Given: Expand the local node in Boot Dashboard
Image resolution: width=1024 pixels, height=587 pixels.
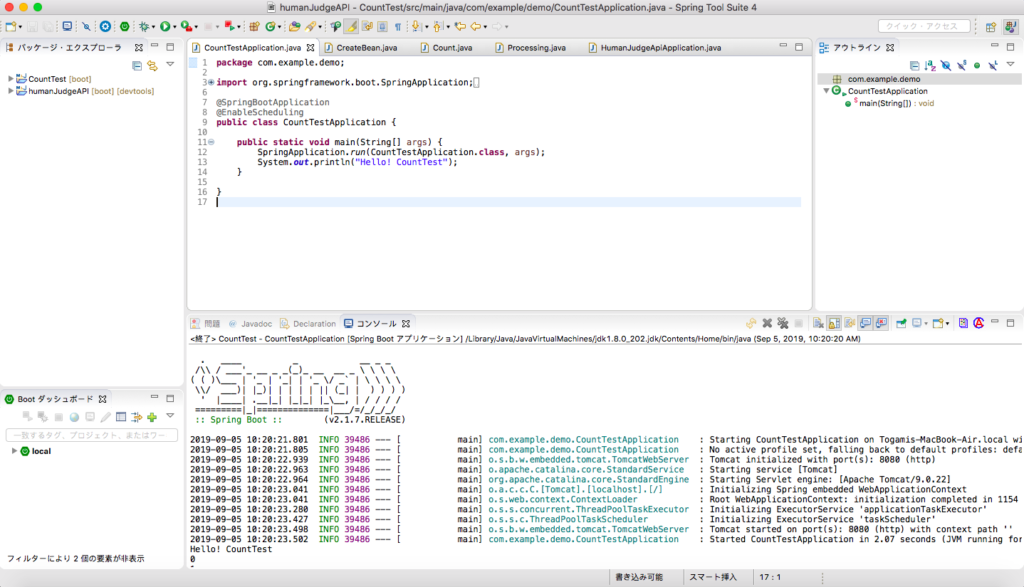Looking at the screenshot, I should [x=14, y=451].
